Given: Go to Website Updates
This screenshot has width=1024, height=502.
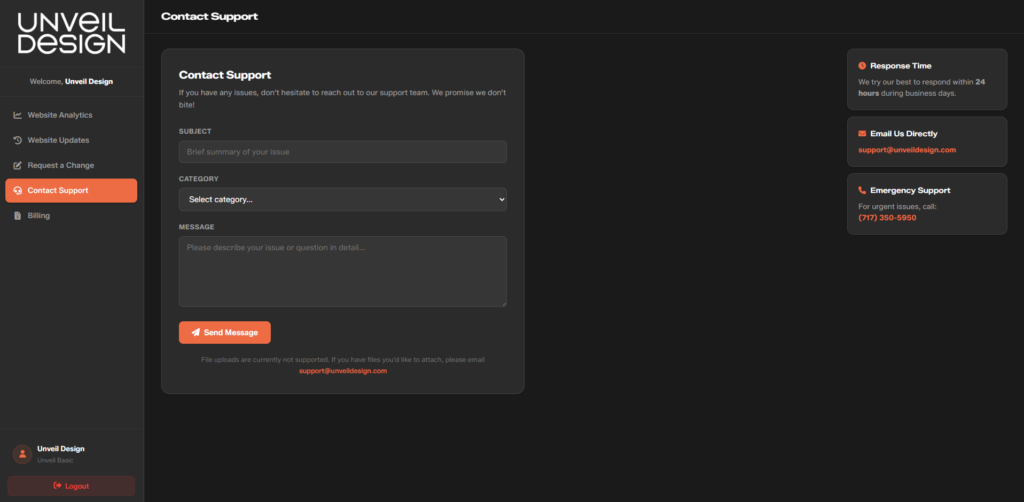Looking at the screenshot, I should click(x=71, y=140).
